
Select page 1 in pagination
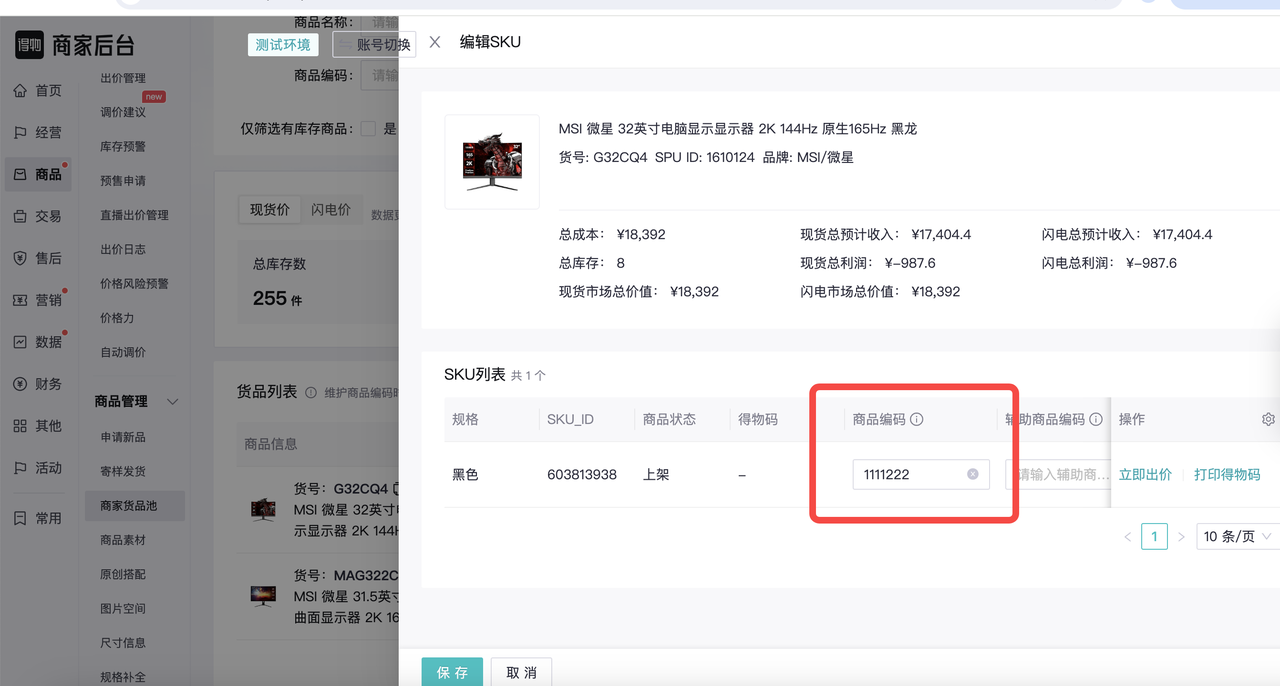(1154, 537)
